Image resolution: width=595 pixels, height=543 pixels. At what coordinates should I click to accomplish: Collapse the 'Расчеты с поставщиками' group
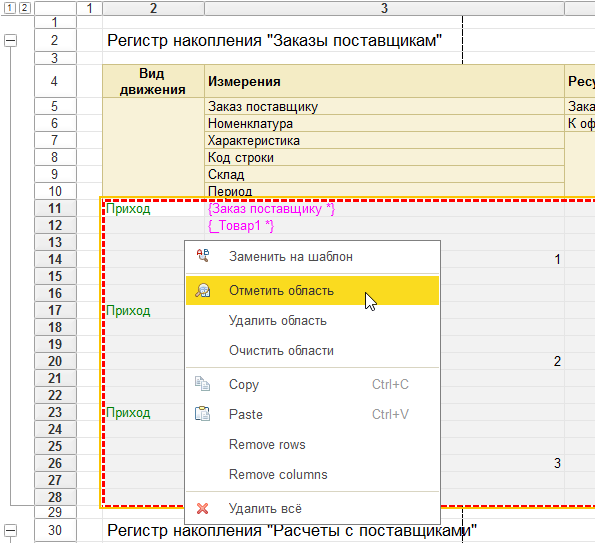pos(10,530)
